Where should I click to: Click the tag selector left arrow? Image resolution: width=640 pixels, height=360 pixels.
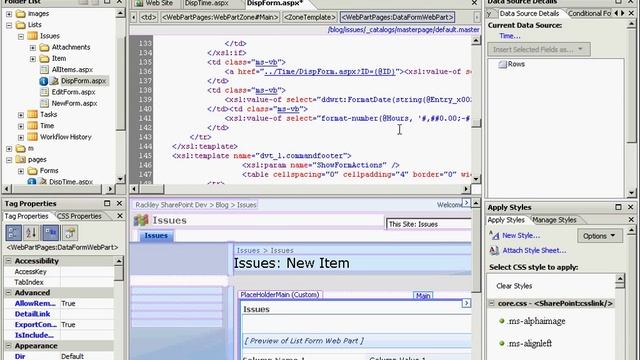click(133, 17)
